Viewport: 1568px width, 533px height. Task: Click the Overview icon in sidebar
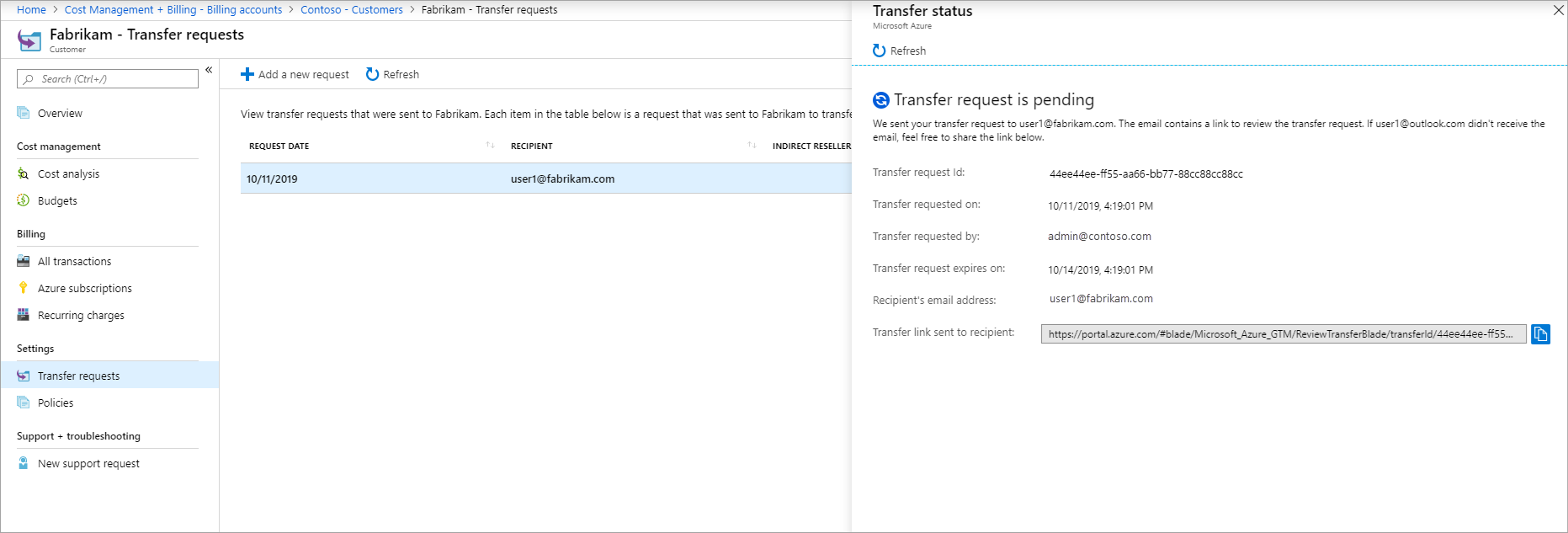pyautogui.click(x=23, y=113)
